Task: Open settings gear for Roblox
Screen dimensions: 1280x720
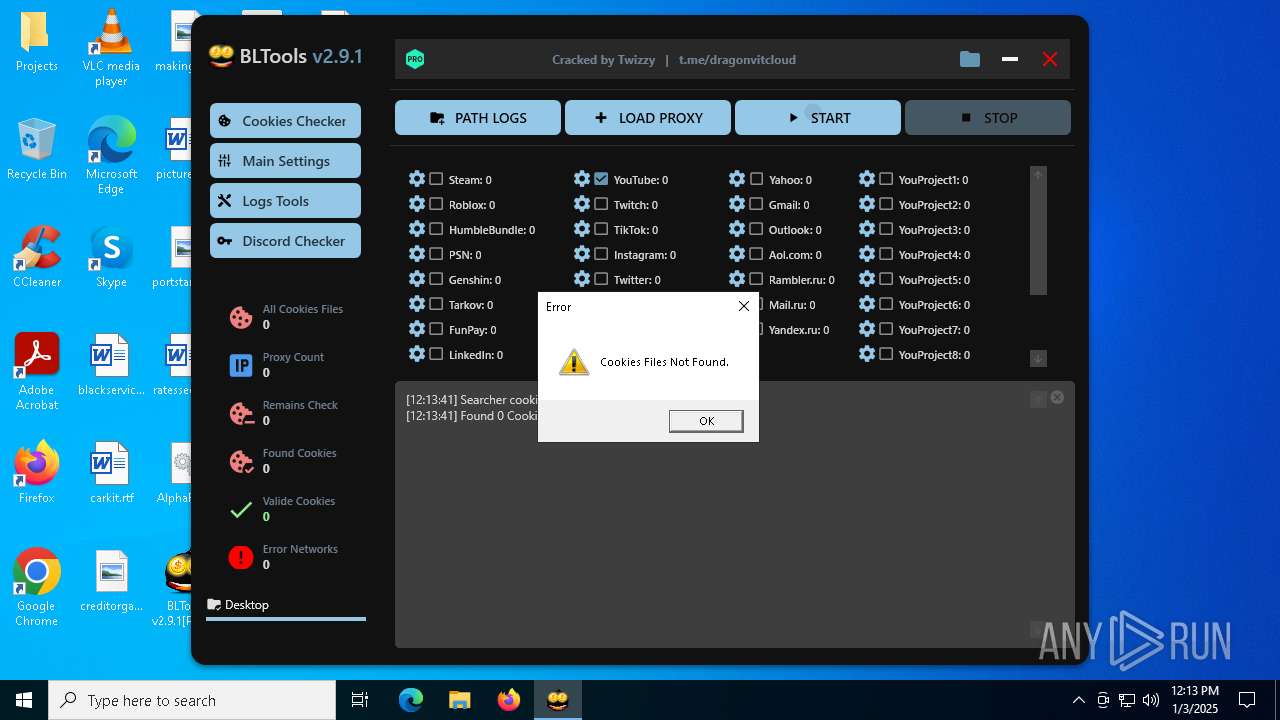Action: [417, 204]
